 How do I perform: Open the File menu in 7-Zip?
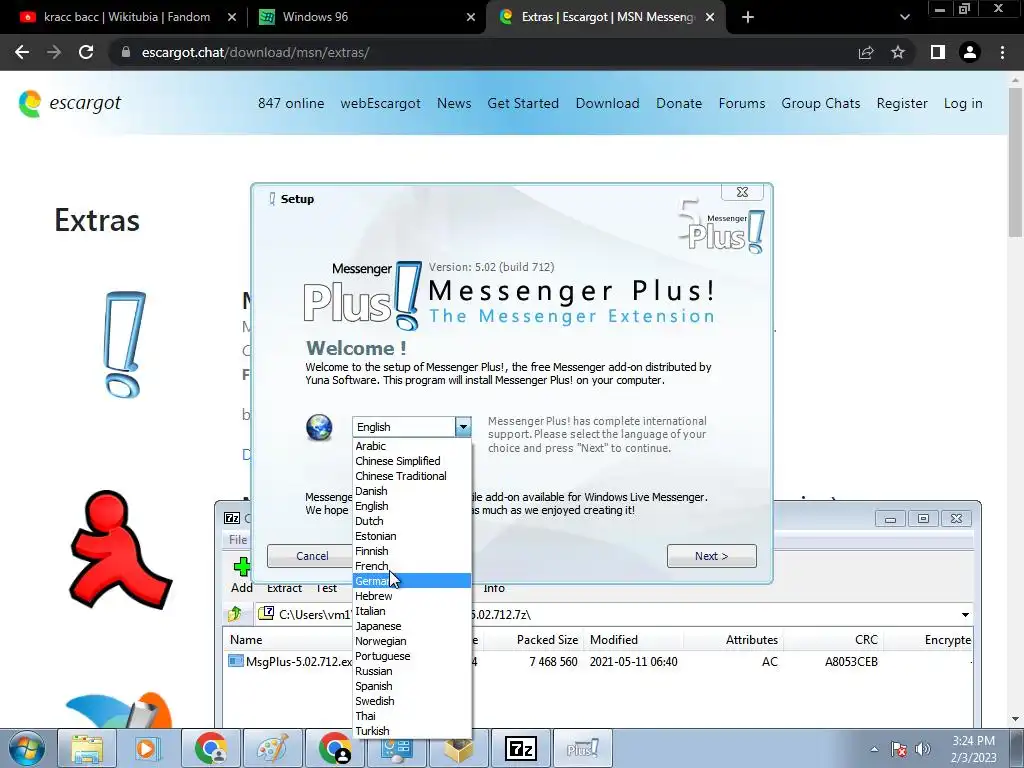pos(238,539)
